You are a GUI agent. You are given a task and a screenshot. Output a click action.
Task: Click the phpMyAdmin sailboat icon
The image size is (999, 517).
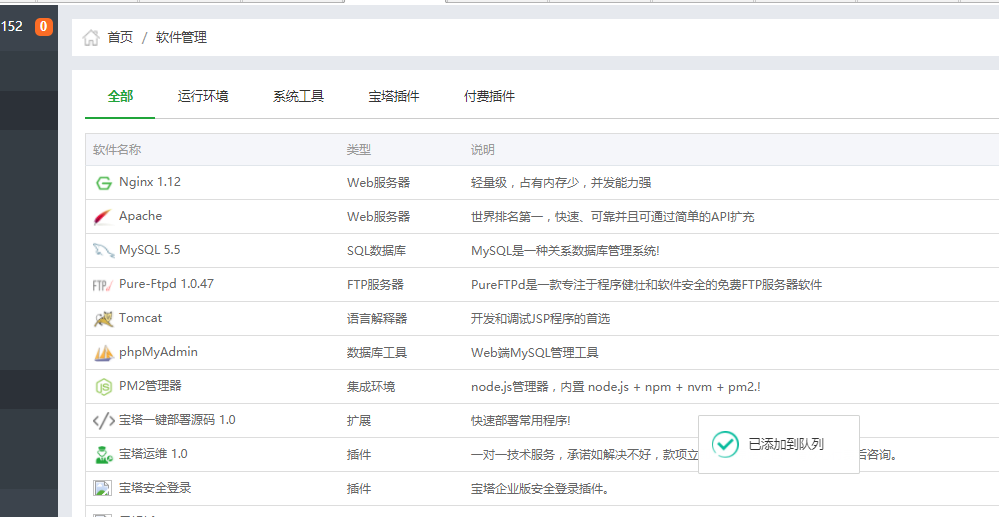point(103,353)
